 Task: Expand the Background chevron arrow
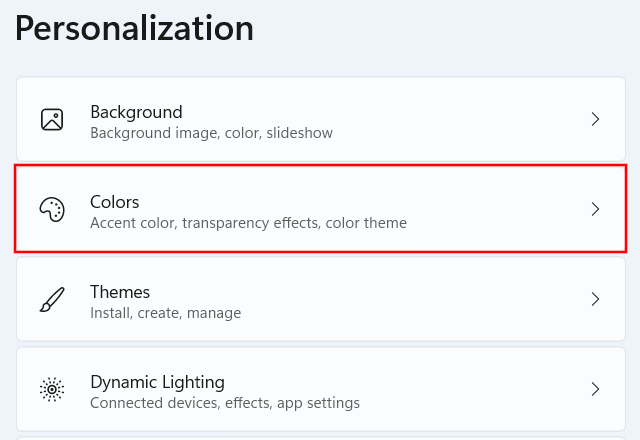click(x=595, y=120)
